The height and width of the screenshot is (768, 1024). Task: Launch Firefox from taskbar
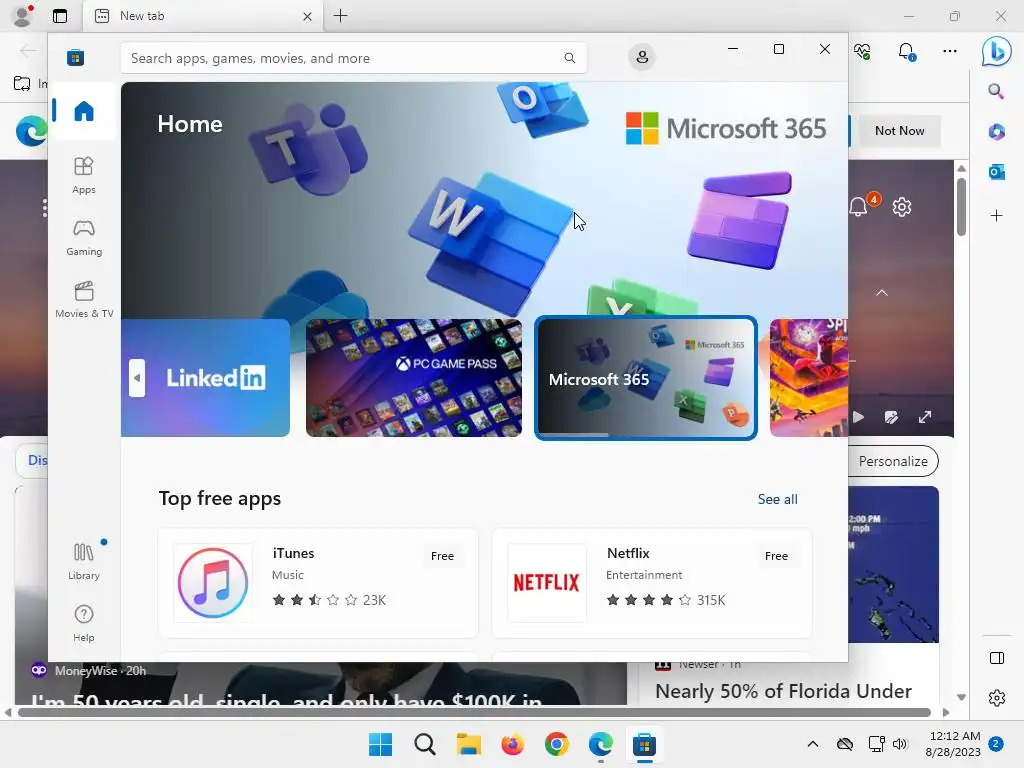(513, 744)
